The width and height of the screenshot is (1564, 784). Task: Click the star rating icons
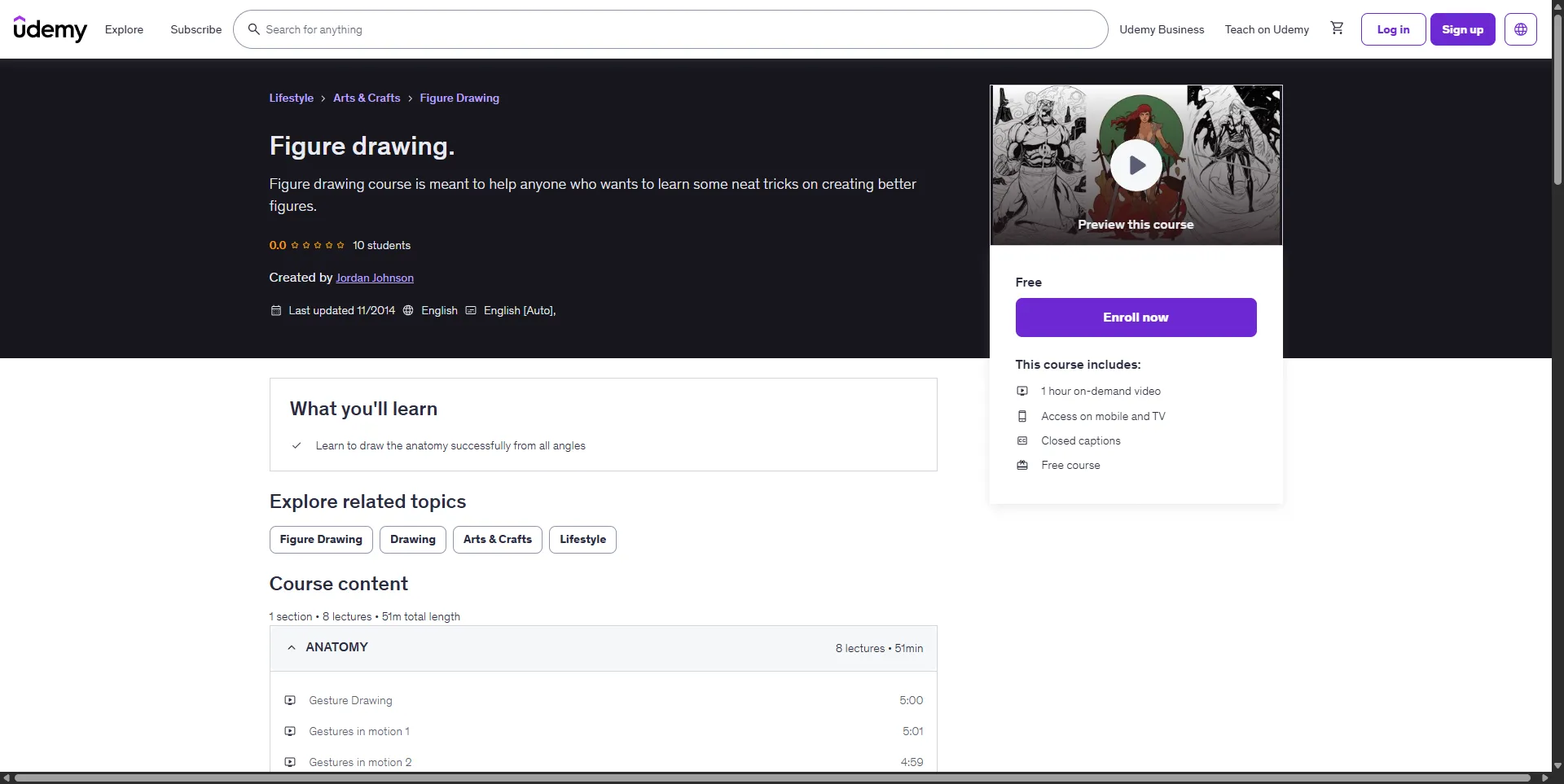[318, 245]
